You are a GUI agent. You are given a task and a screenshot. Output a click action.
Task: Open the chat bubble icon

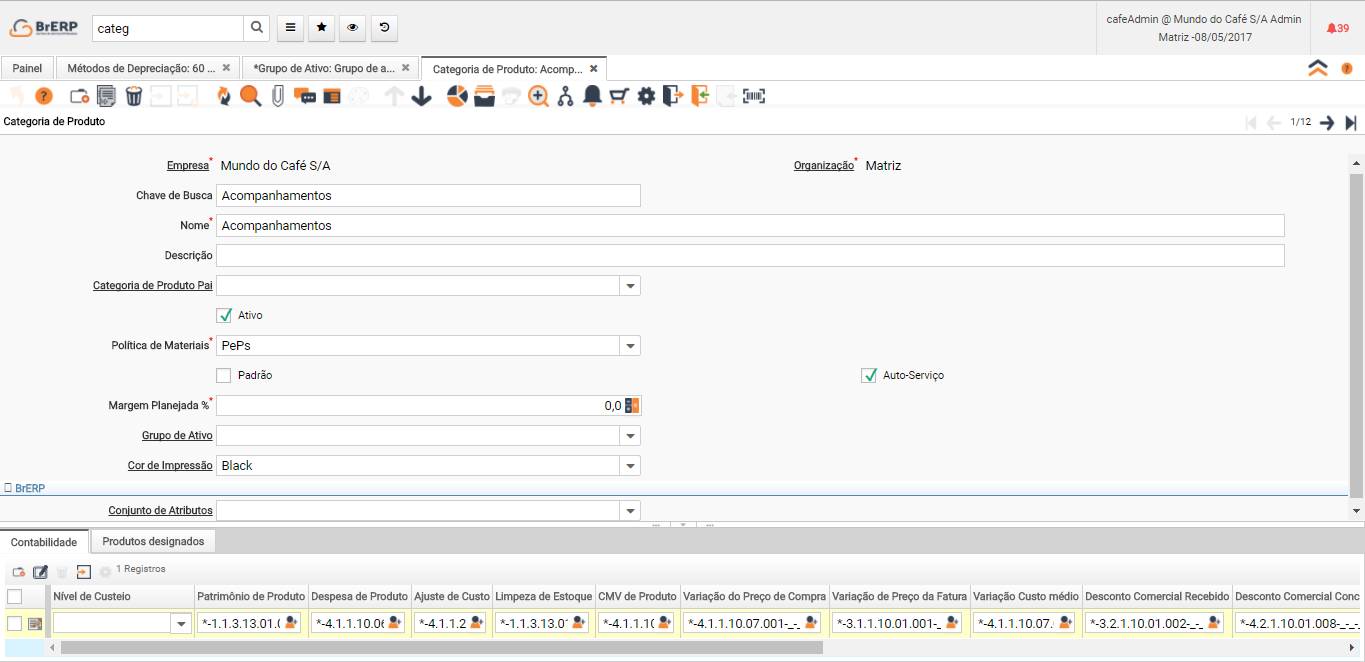pyautogui.click(x=305, y=97)
